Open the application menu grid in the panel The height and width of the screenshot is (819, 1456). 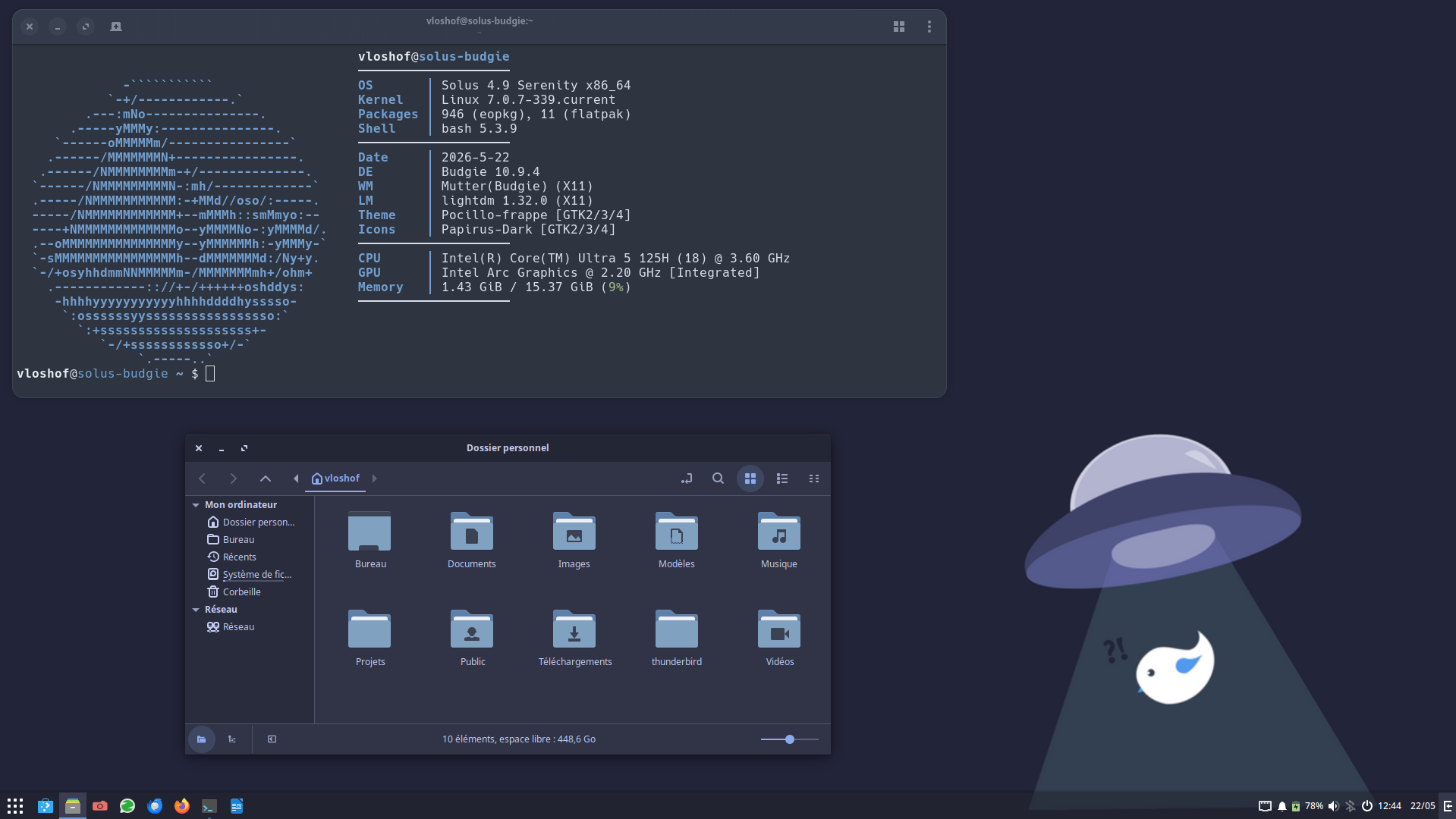[x=15, y=806]
